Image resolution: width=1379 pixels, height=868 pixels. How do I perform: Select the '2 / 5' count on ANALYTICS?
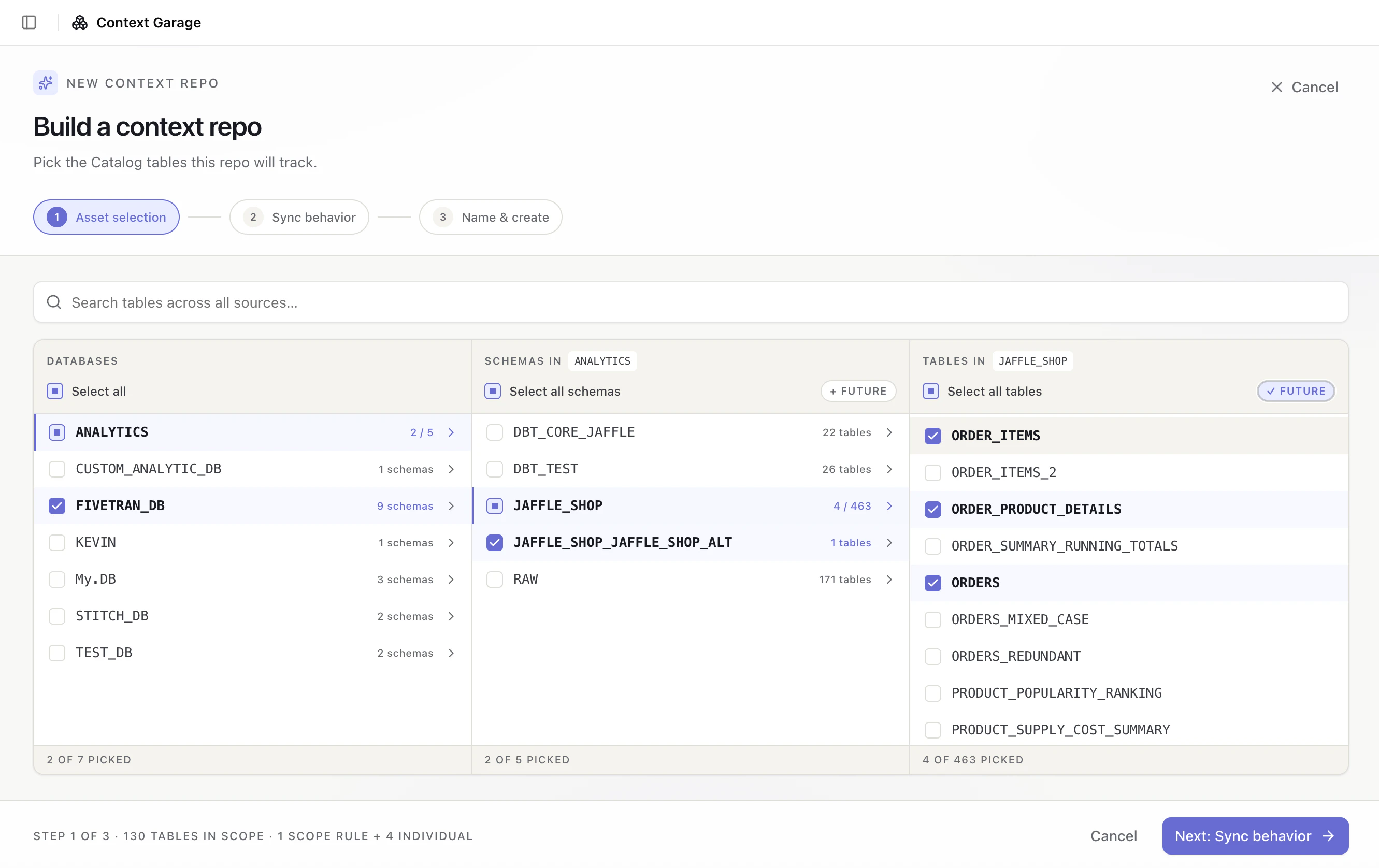(422, 432)
